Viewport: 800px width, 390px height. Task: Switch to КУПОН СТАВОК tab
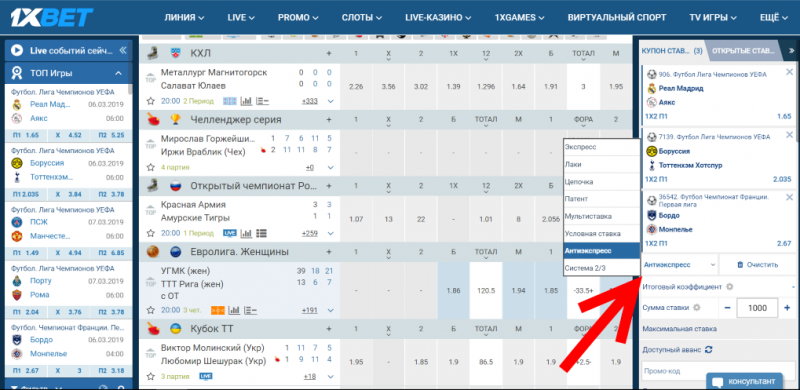pos(671,51)
